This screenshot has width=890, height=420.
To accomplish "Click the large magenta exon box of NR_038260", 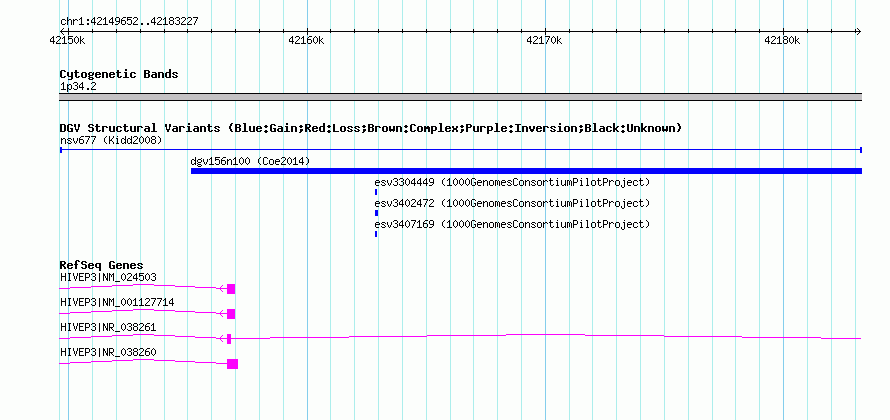I will pos(232,364).
